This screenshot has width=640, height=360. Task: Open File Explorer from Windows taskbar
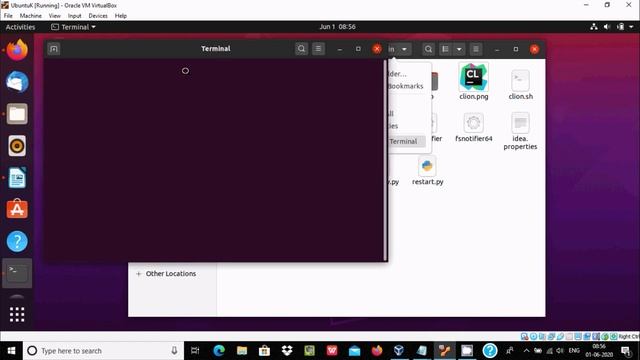click(242, 351)
